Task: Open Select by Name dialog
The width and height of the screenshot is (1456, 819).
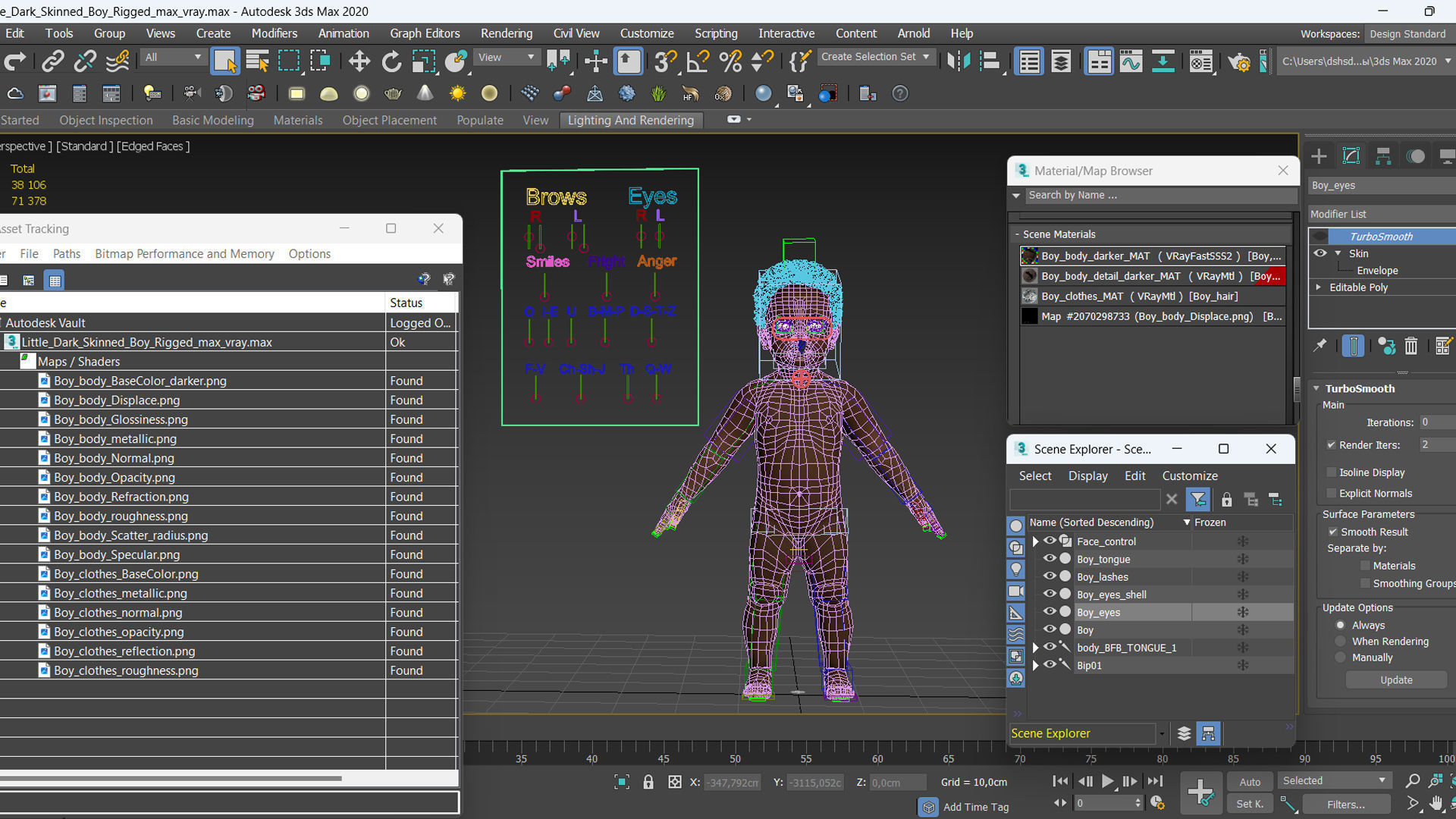Action: [x=258, y=61]
